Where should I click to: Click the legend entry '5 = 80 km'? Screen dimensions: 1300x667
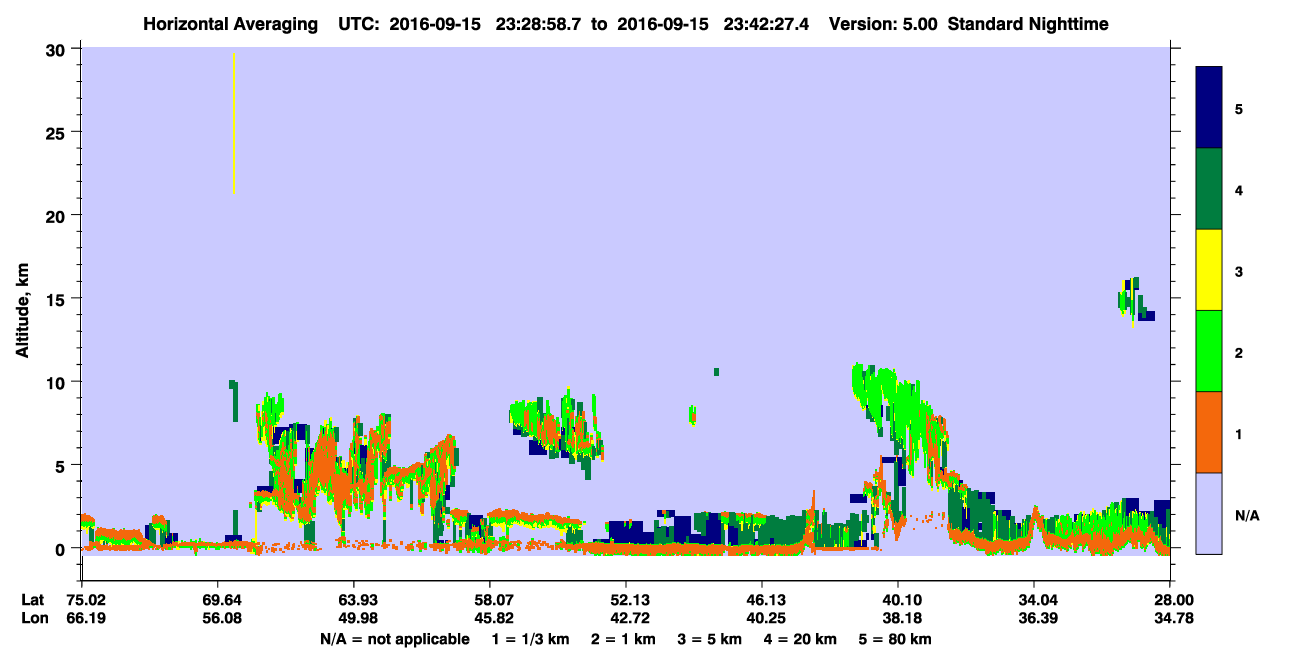coord(897,639)
